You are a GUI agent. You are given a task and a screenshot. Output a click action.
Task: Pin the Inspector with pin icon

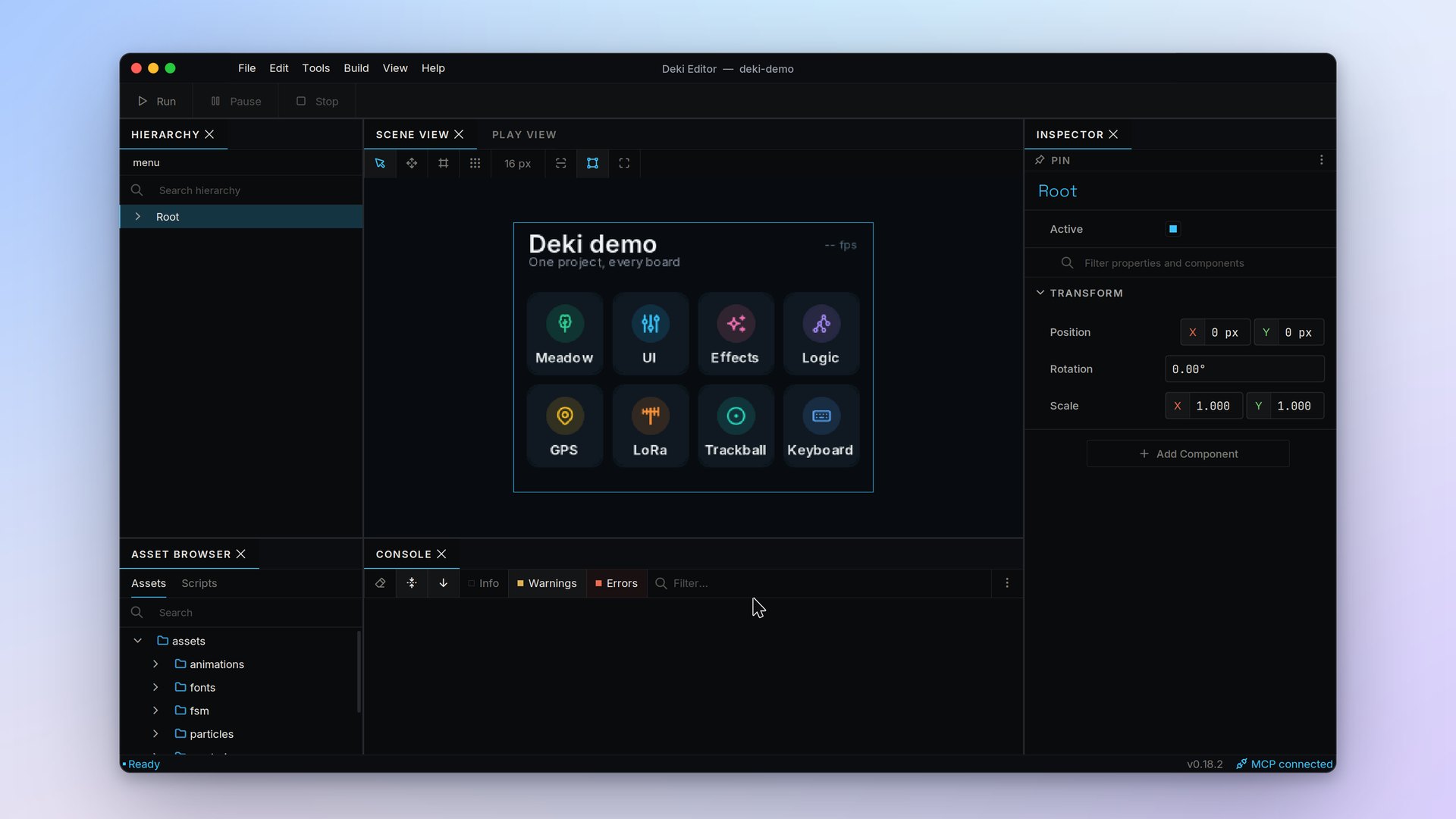[x=1040, y=160]
